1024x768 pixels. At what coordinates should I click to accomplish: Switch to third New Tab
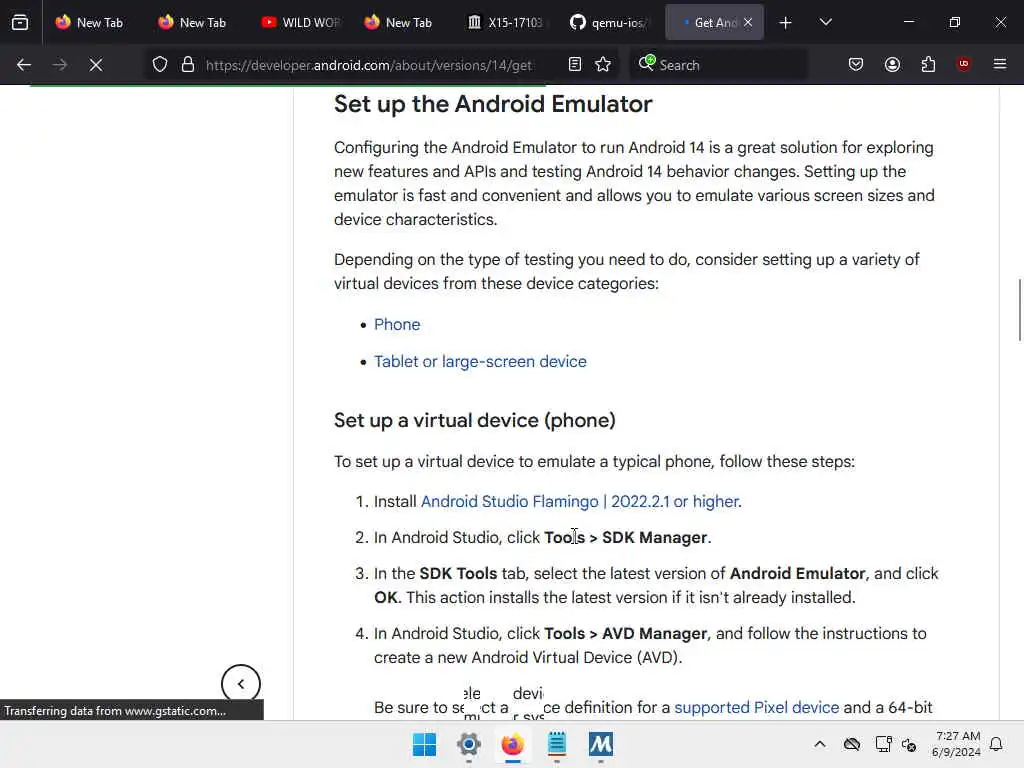tap(399, 23)
